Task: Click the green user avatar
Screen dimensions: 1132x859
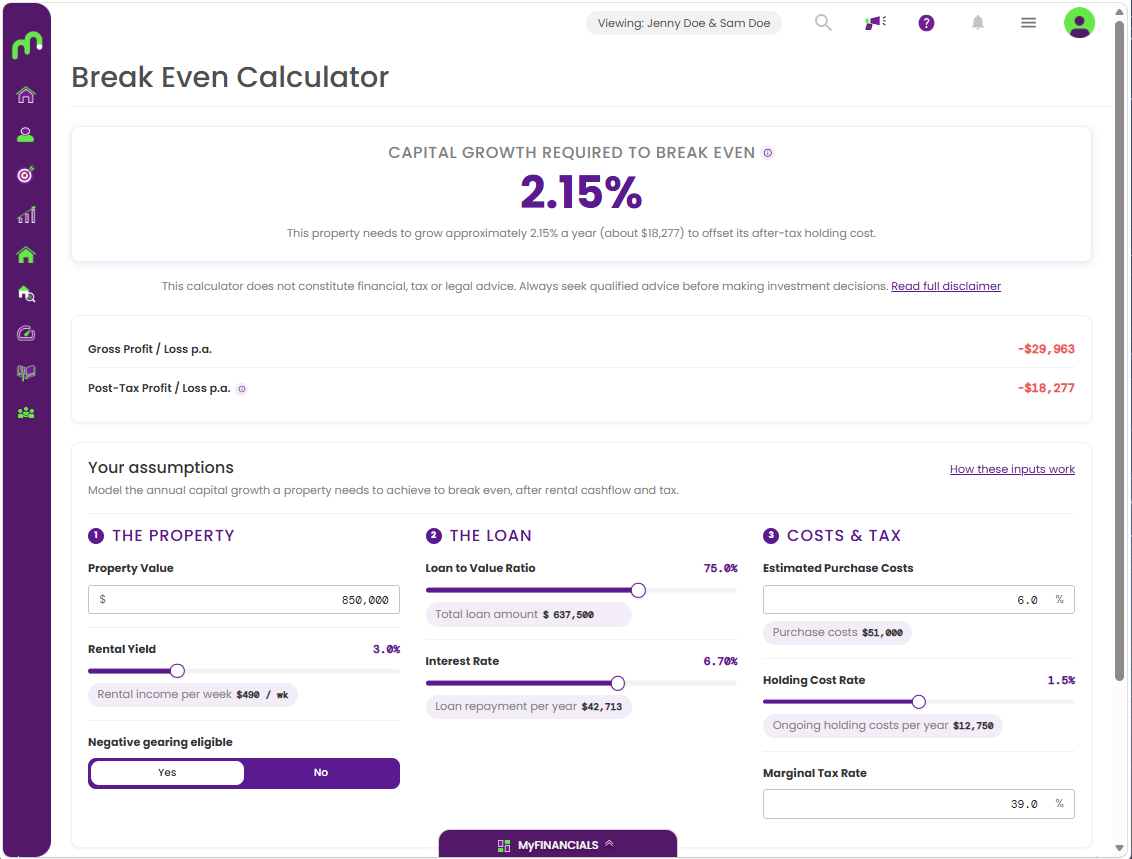Action: pyautogui.click(x=1079, y=23)
